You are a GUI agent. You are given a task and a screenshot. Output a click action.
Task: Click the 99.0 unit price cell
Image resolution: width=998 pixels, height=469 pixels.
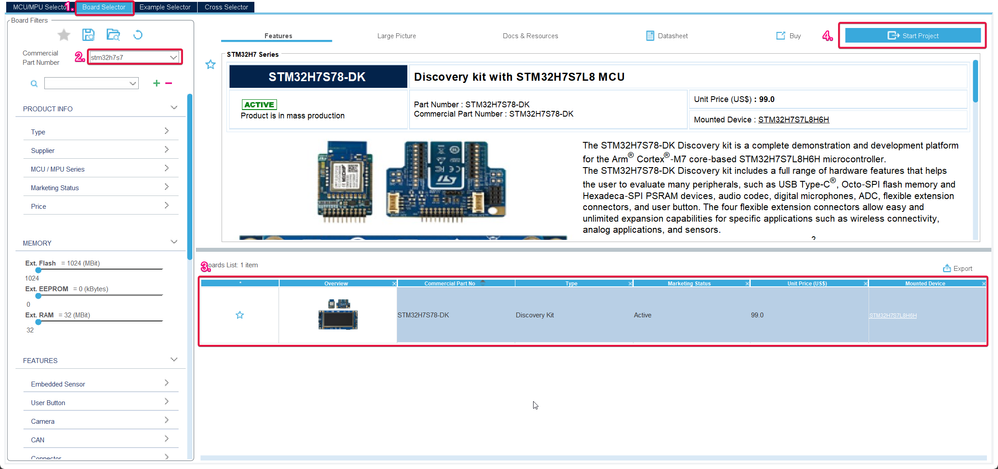(809, 315)
